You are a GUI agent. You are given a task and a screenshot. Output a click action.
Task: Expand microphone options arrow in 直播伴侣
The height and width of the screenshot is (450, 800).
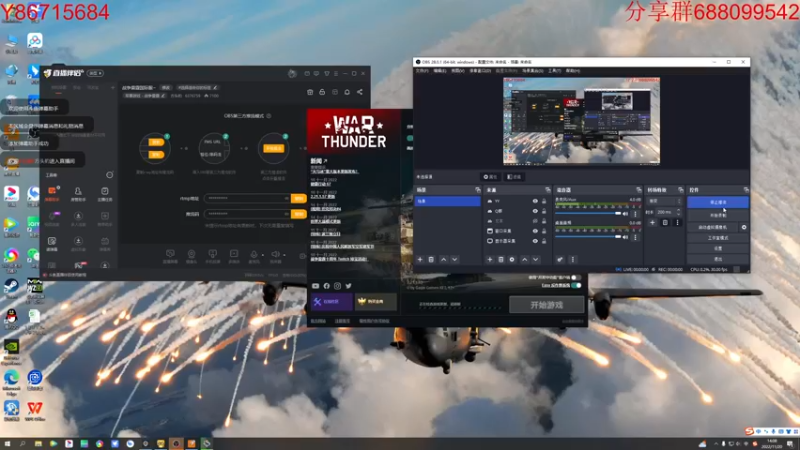[263, 255]
